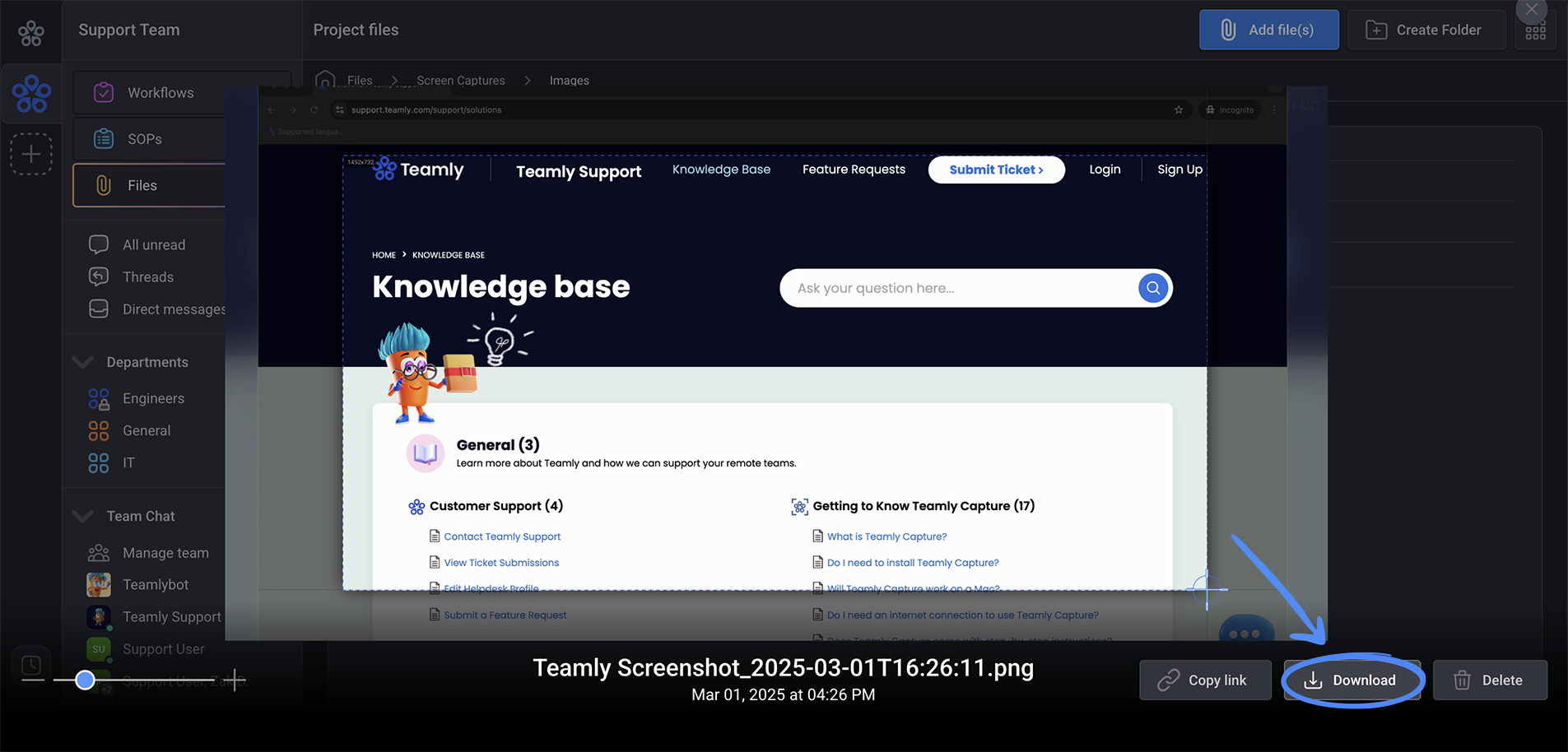The height and width of the screenshot is (752, 1568).
Task: Click the Project files heading
Action: coord(356,30)
